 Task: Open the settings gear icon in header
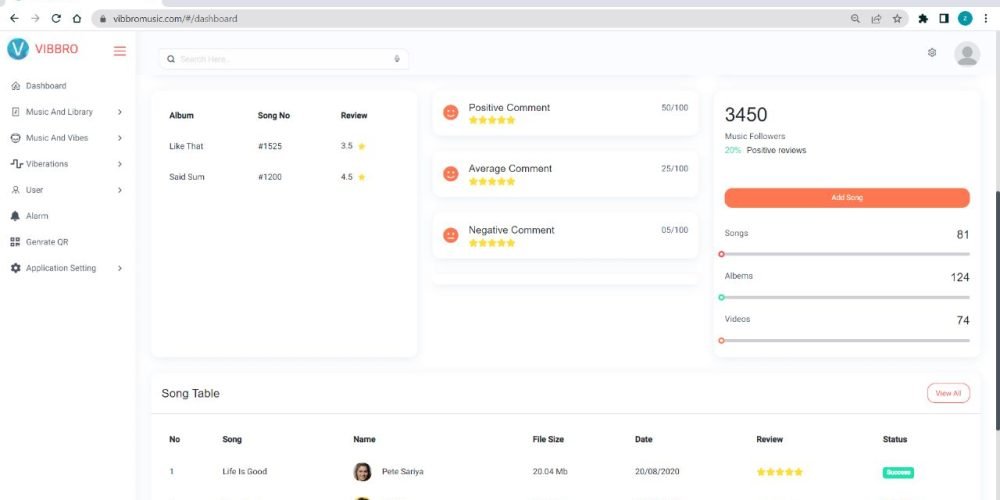[x=932, y=53]
